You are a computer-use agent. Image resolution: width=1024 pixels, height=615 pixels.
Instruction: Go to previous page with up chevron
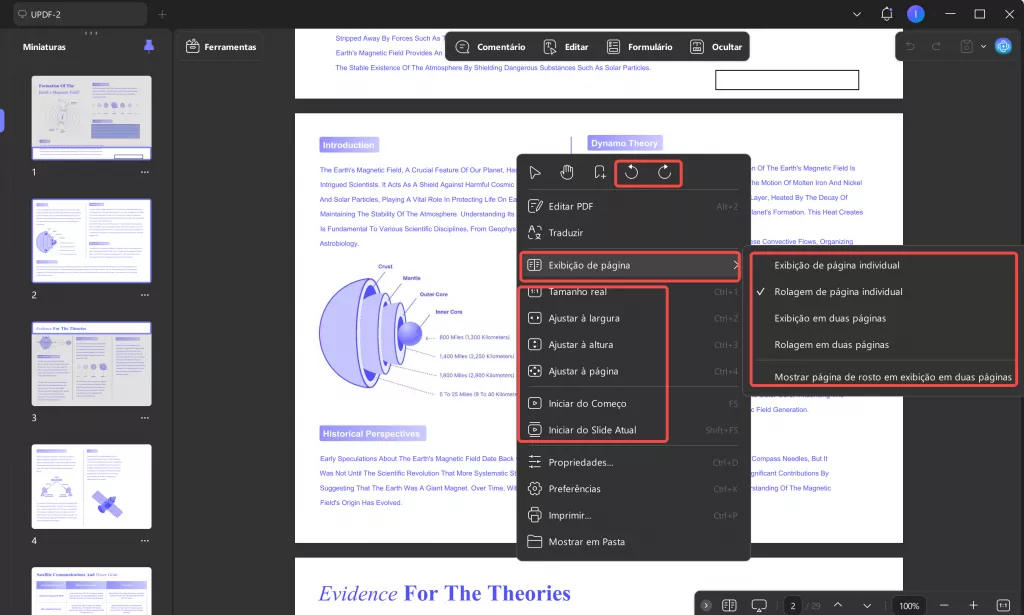click(x=838, y=605)
